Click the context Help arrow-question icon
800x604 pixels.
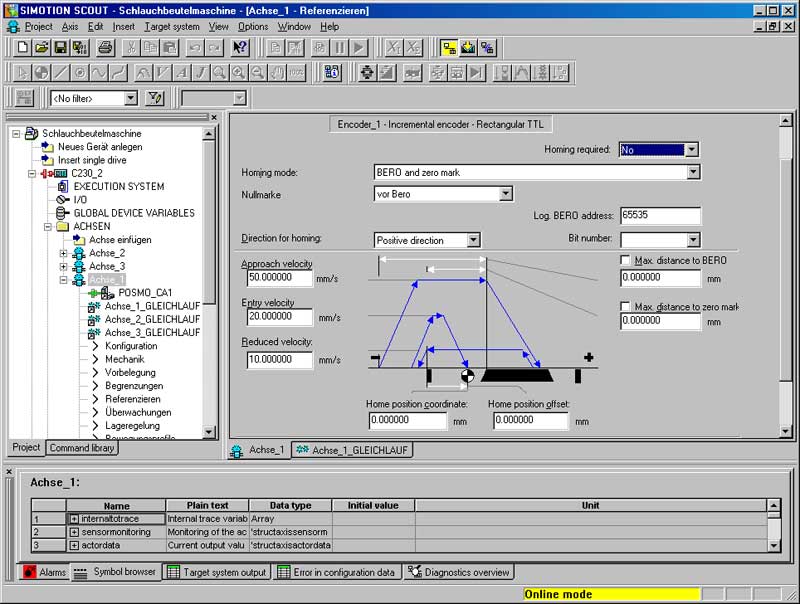pyautogui.click(x=240, y=47)
